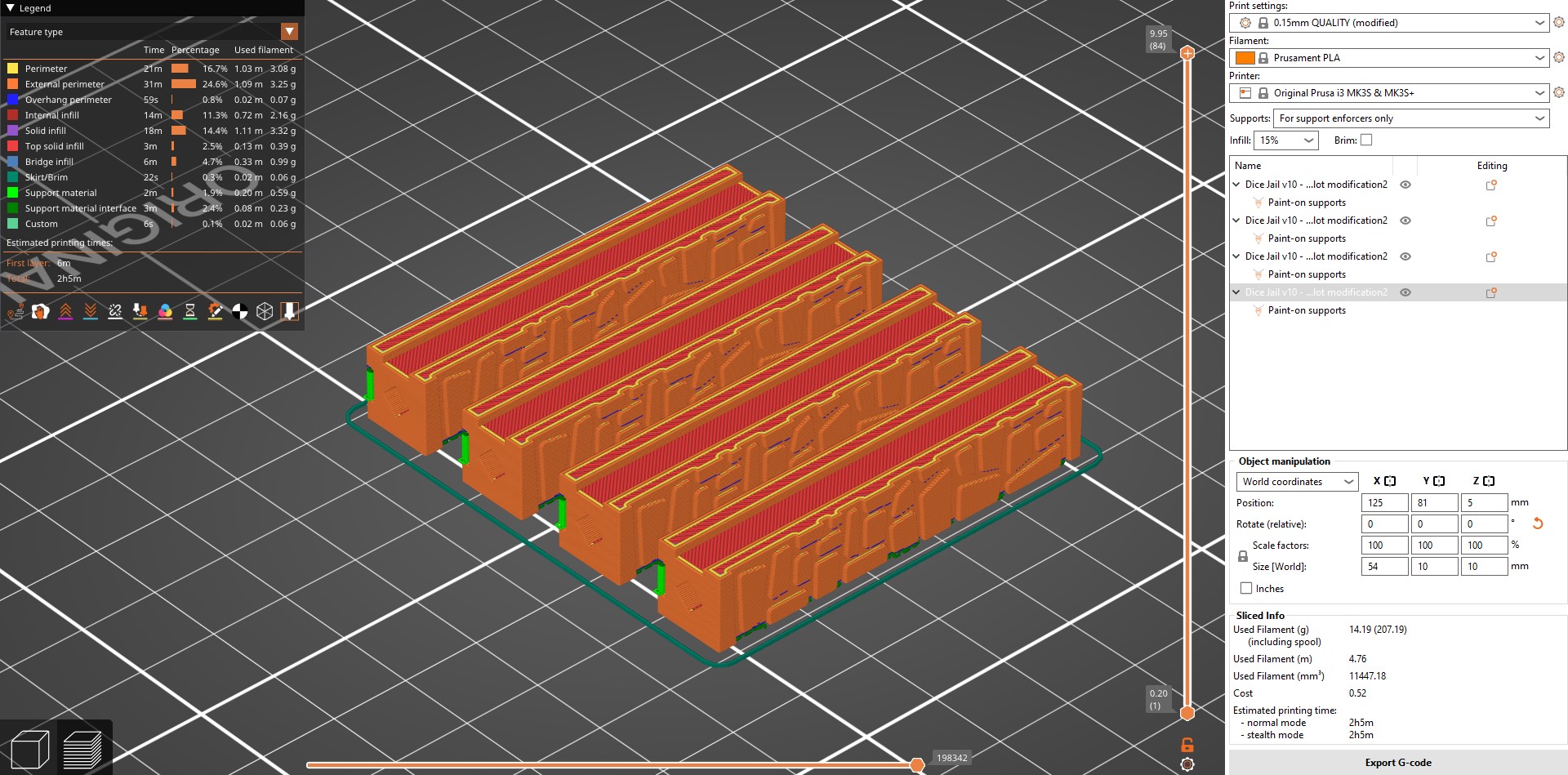The width and height of the screenshot is (1568, 775).
Task: Open Infill 15% dropdown
Action: click(x=1286, y=140)
